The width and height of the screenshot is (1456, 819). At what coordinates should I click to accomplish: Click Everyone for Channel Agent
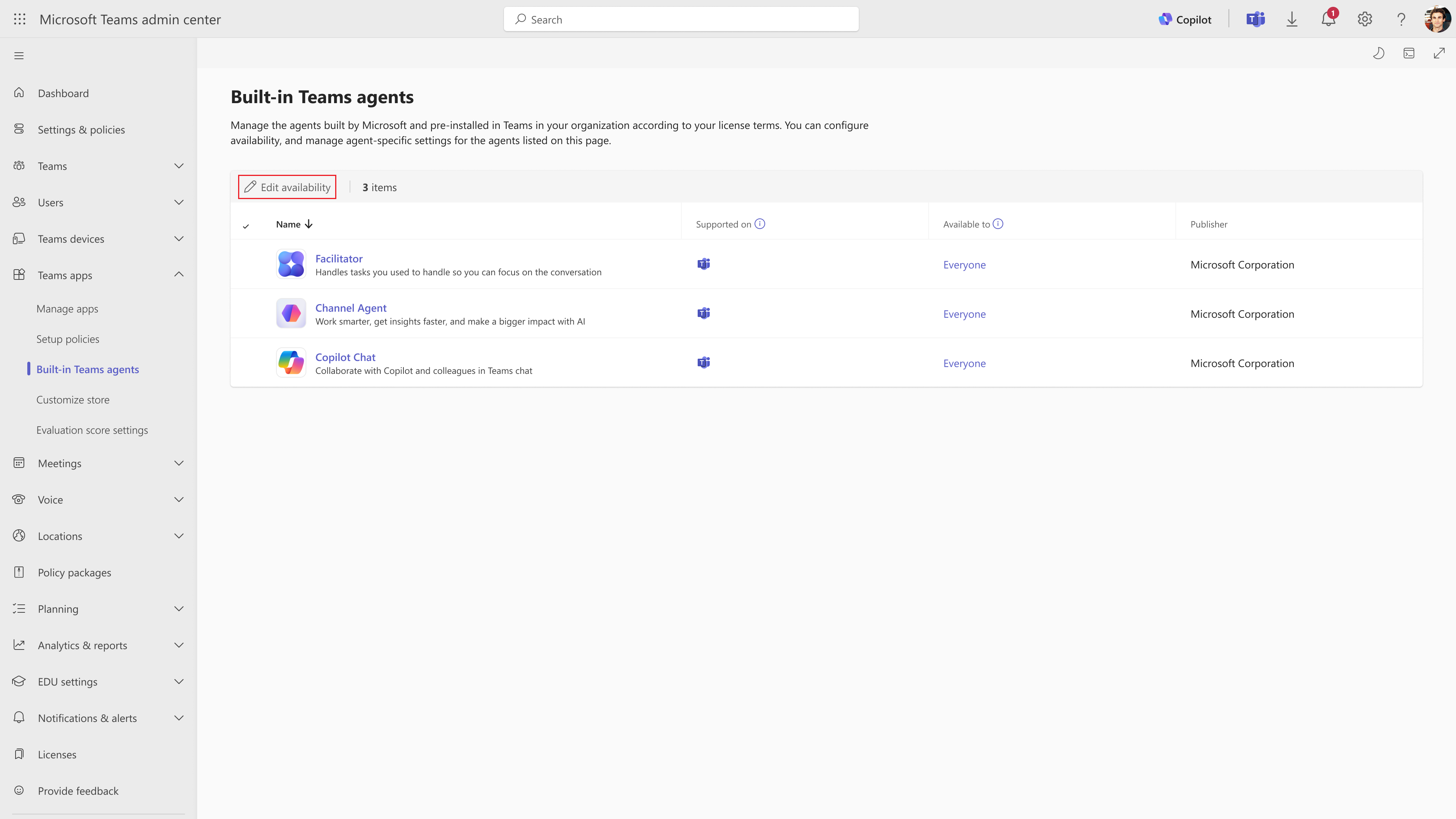964,314
